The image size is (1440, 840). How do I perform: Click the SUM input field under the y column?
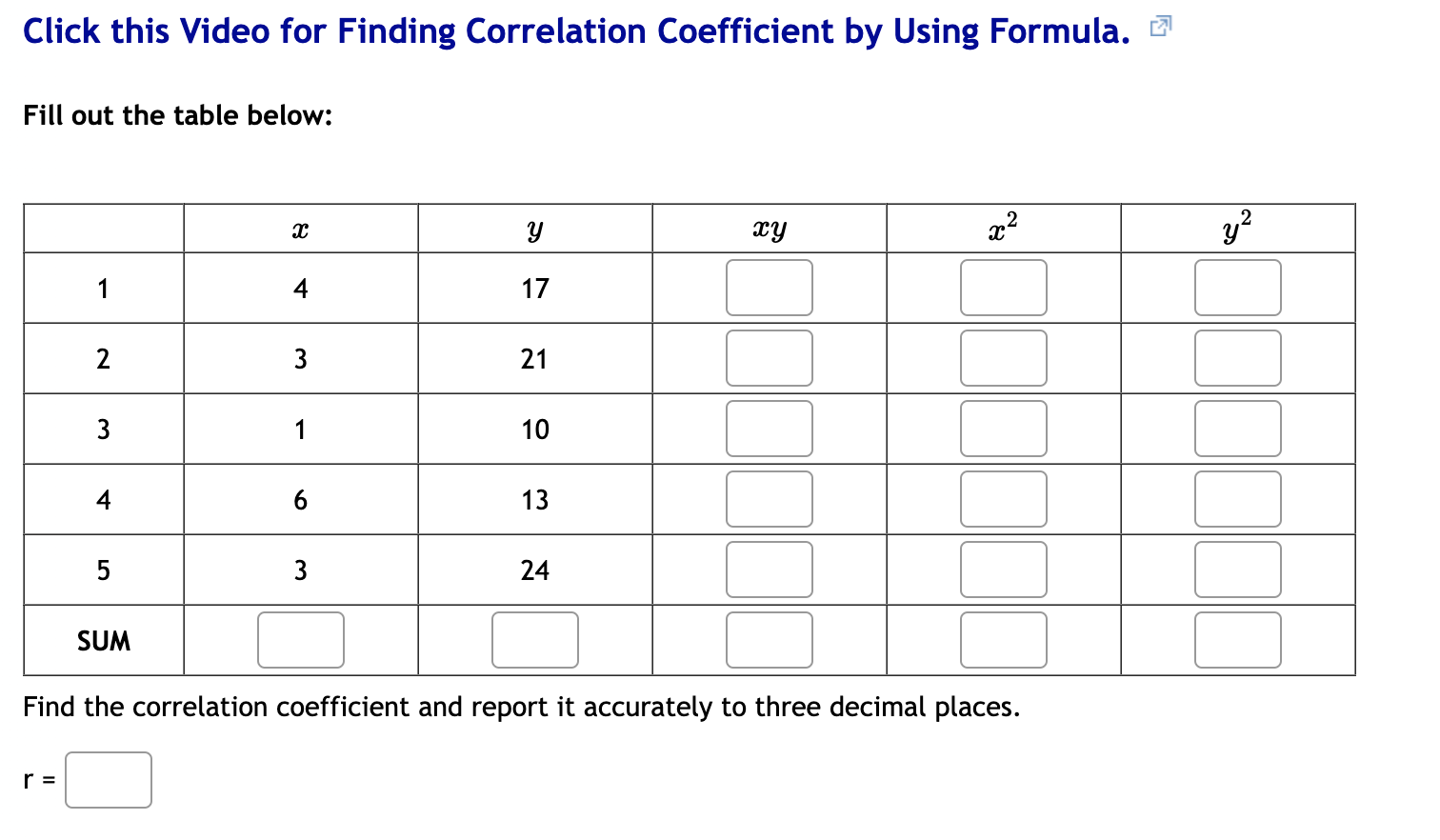[x=534, y=639]
